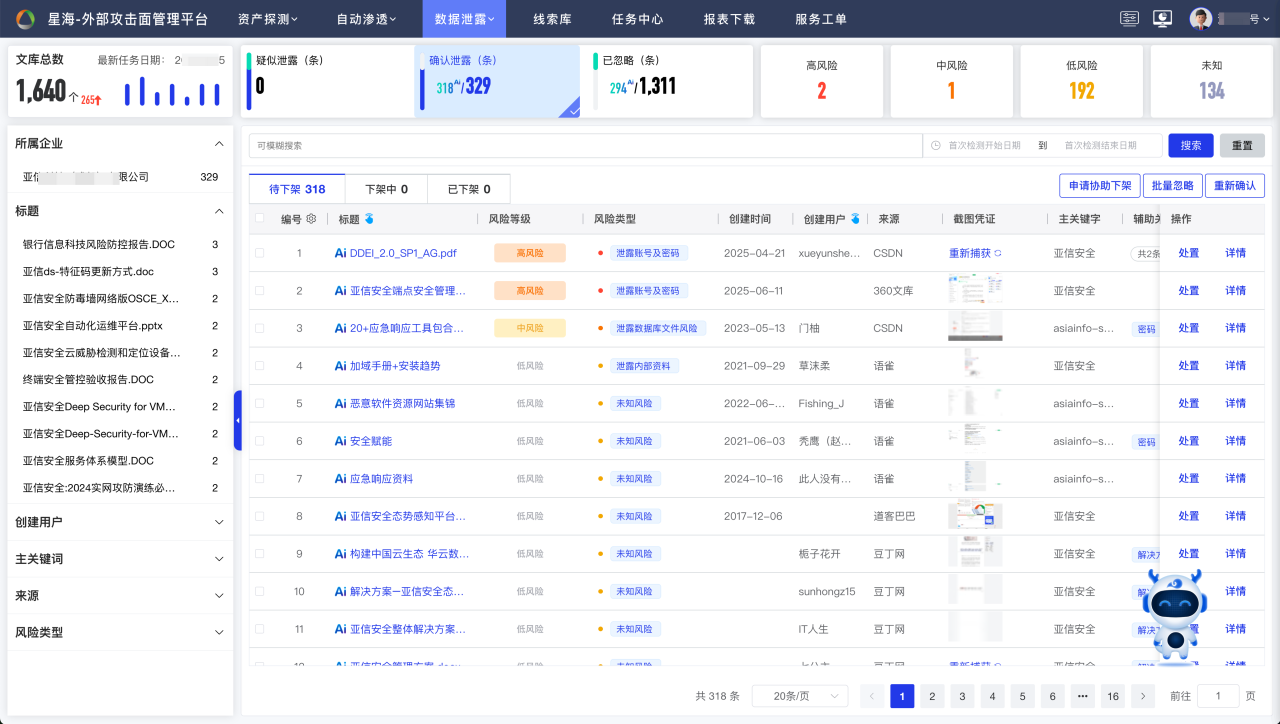Open the 20条/页 page size dropdown

pos(799,696)
